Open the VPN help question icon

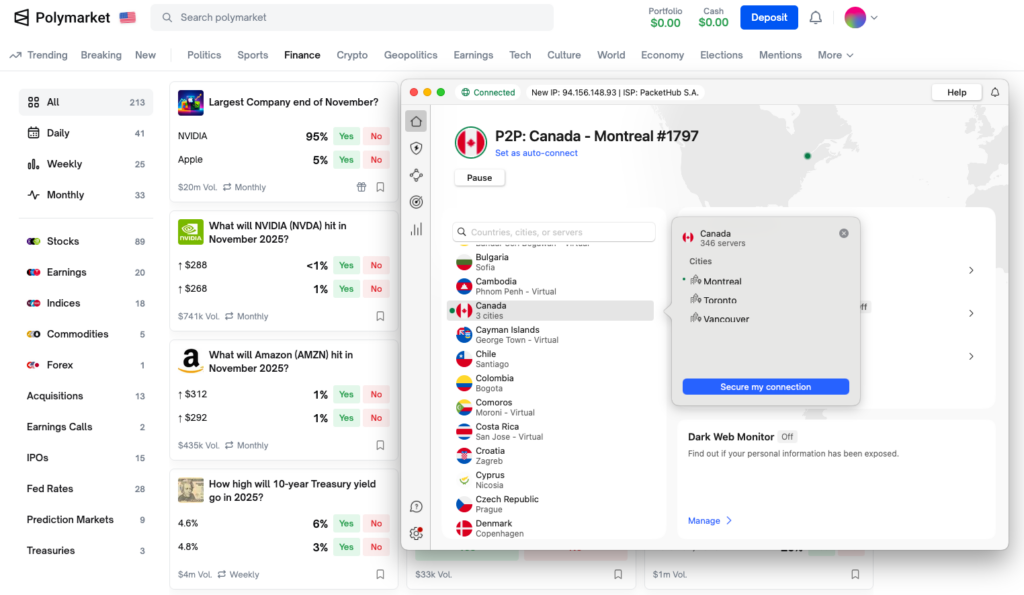click(416, 507)
